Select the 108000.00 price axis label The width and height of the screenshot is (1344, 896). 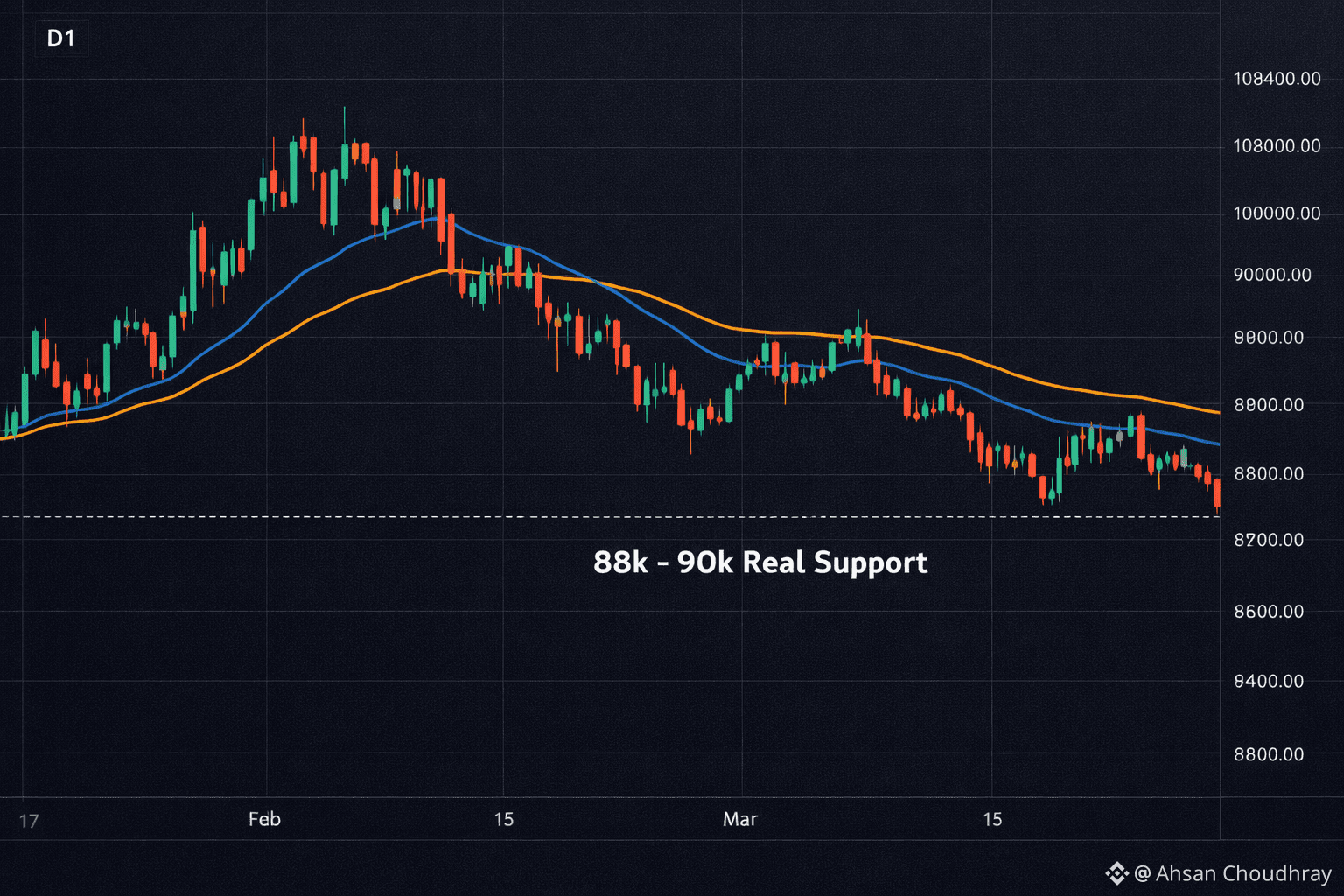pos(1277,146)
